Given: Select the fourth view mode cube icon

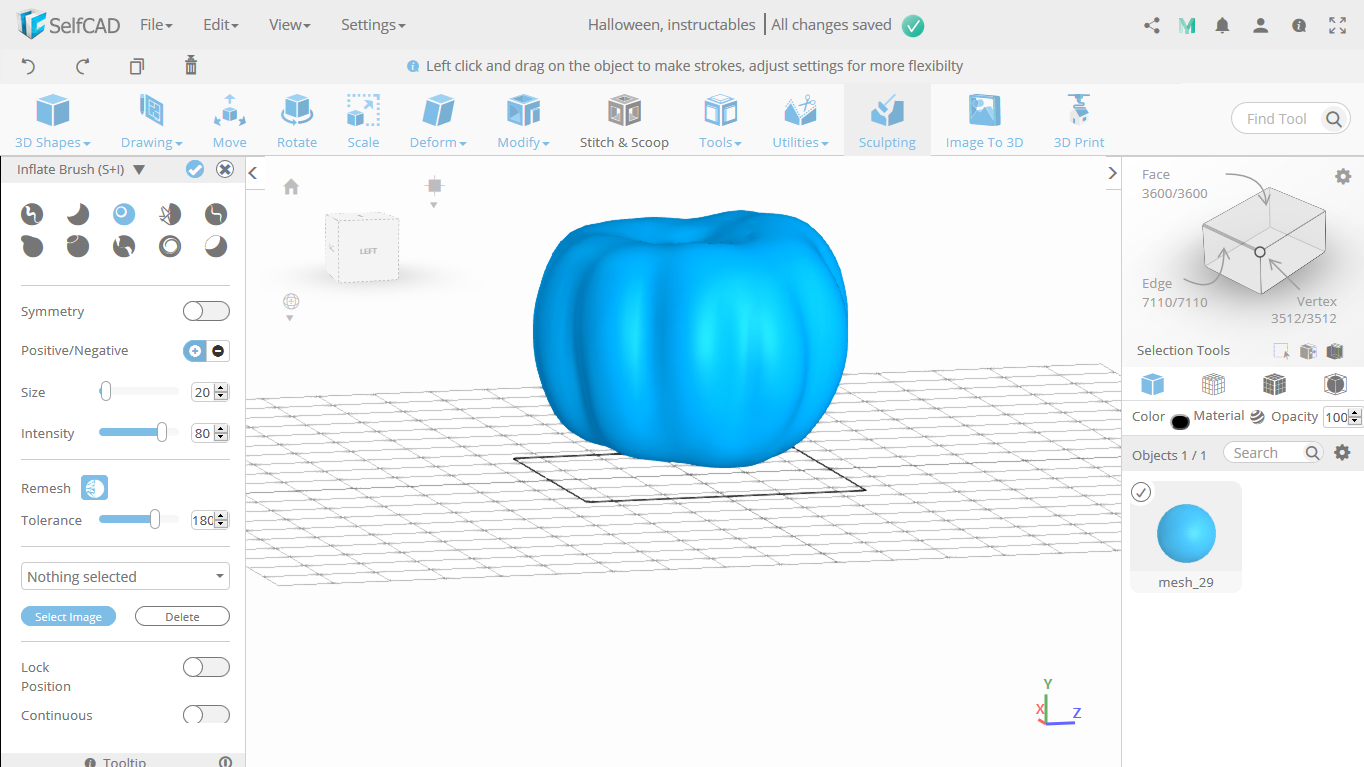Looking at the screenshot, I should tap(1335, 384).
